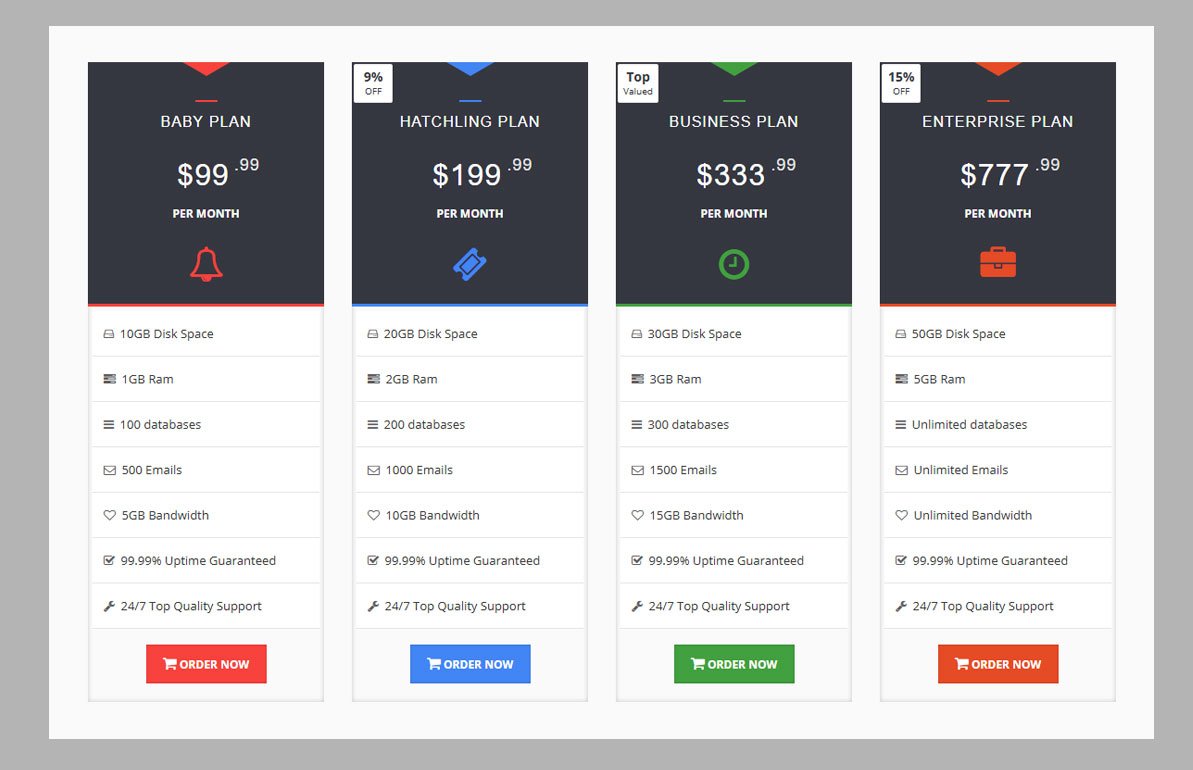Order the Baby Plan now
Screen dimensions: 1193x770
(206, 663)
